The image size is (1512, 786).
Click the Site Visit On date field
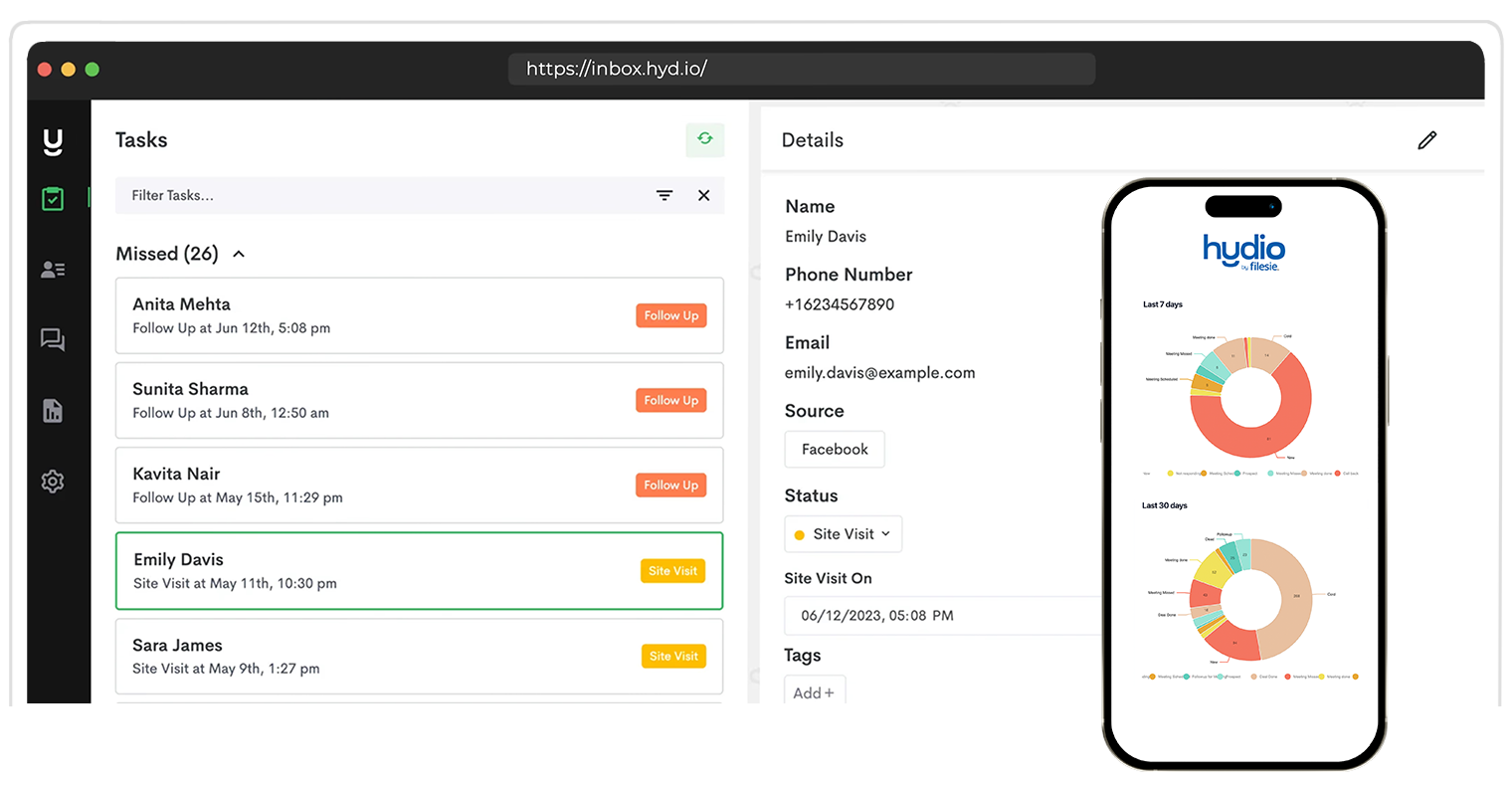pos(945,616)
